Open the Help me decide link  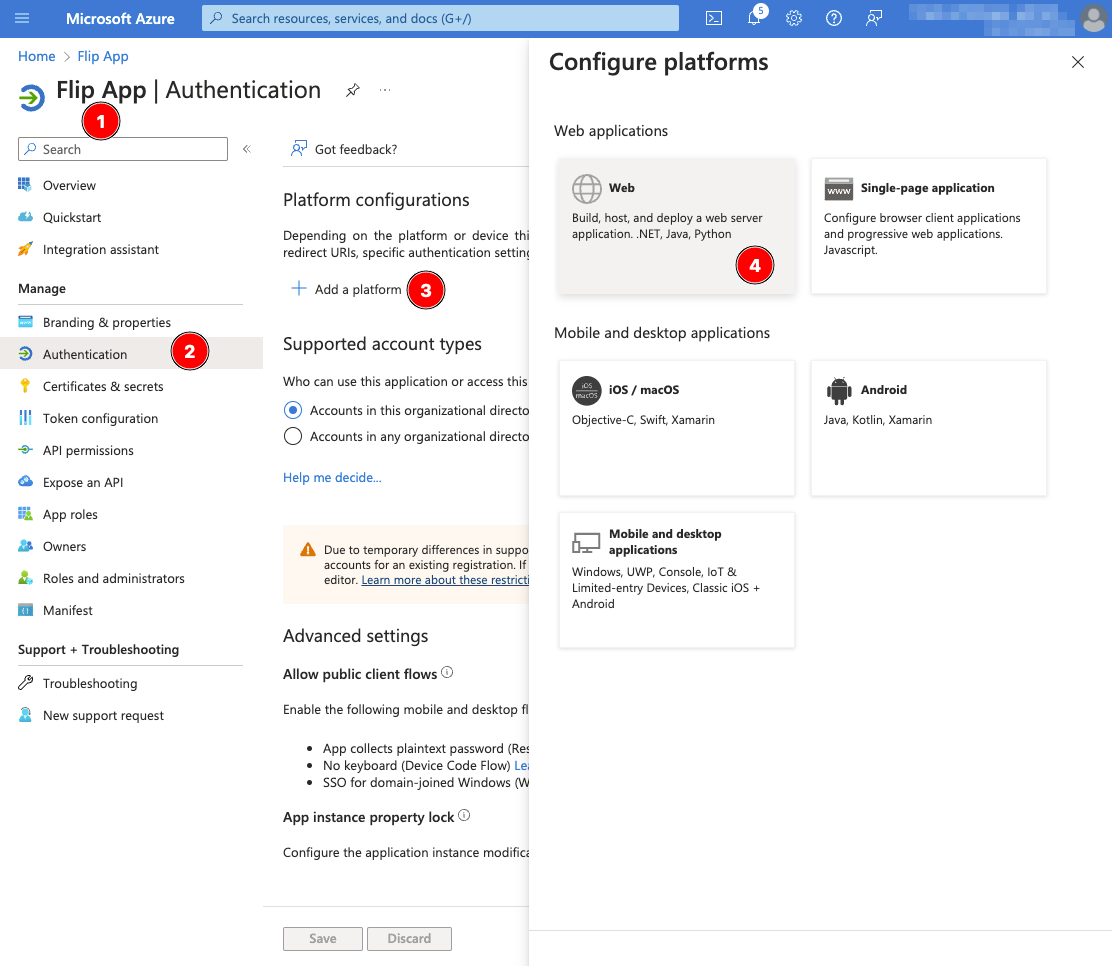332,477
